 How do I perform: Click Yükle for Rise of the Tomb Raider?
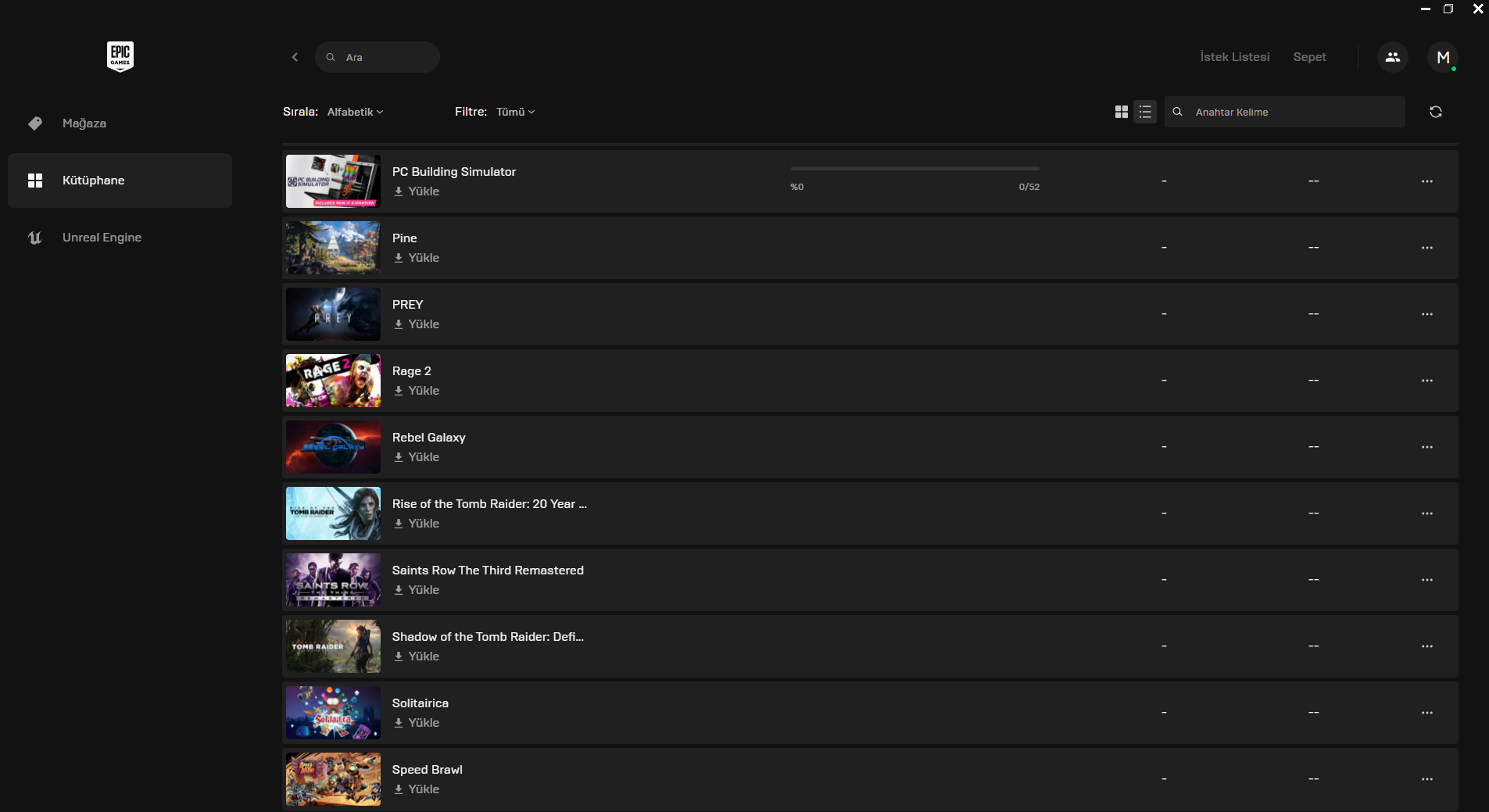click(x=417, y=524)
